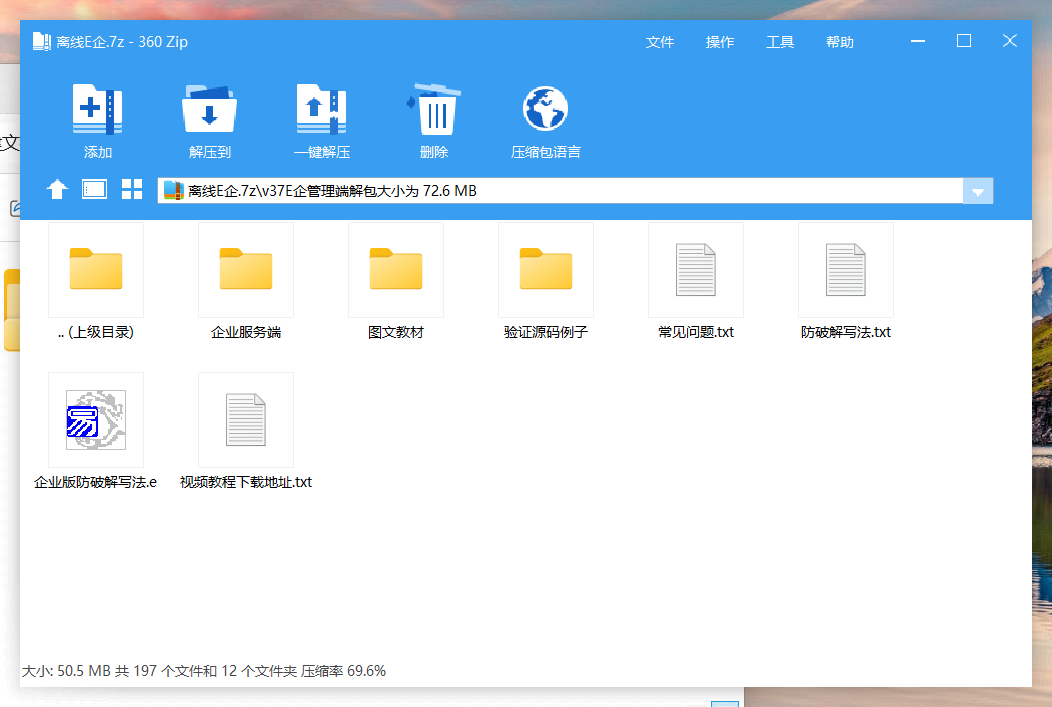Maximize the 360 Zip window
Image resolution: width=1052 pixels, height=707 pixels.
[x=963, y=41]
